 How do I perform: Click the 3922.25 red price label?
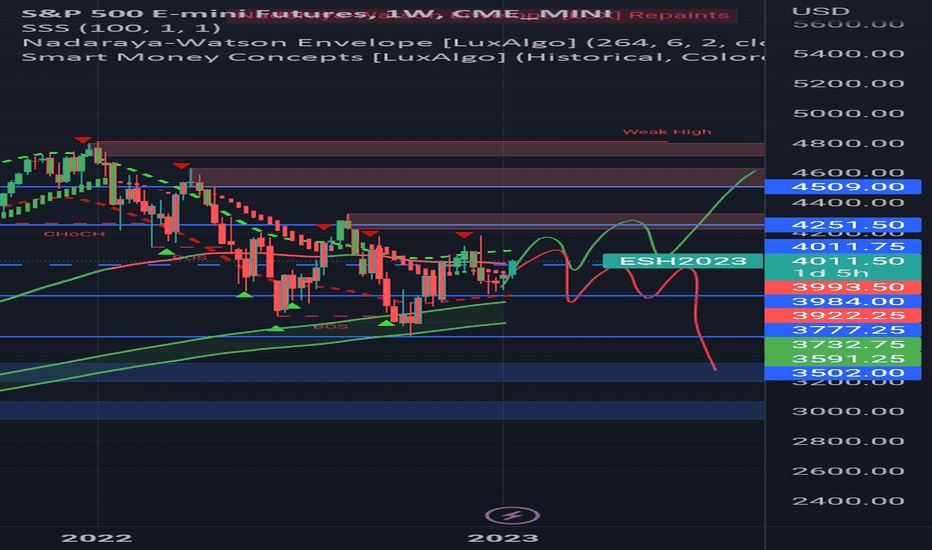pyautogui.click(x=843, y=315)
